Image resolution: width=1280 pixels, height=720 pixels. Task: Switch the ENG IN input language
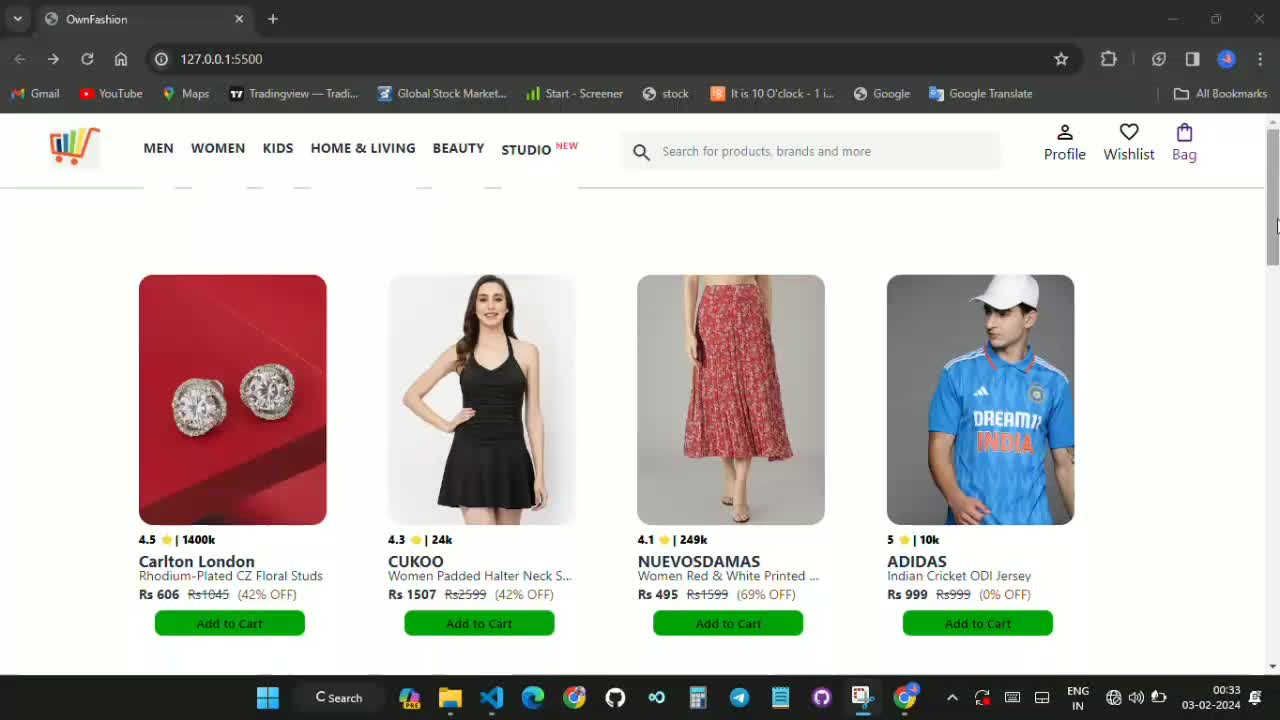pyautogui.click(x=1078, y=698)
